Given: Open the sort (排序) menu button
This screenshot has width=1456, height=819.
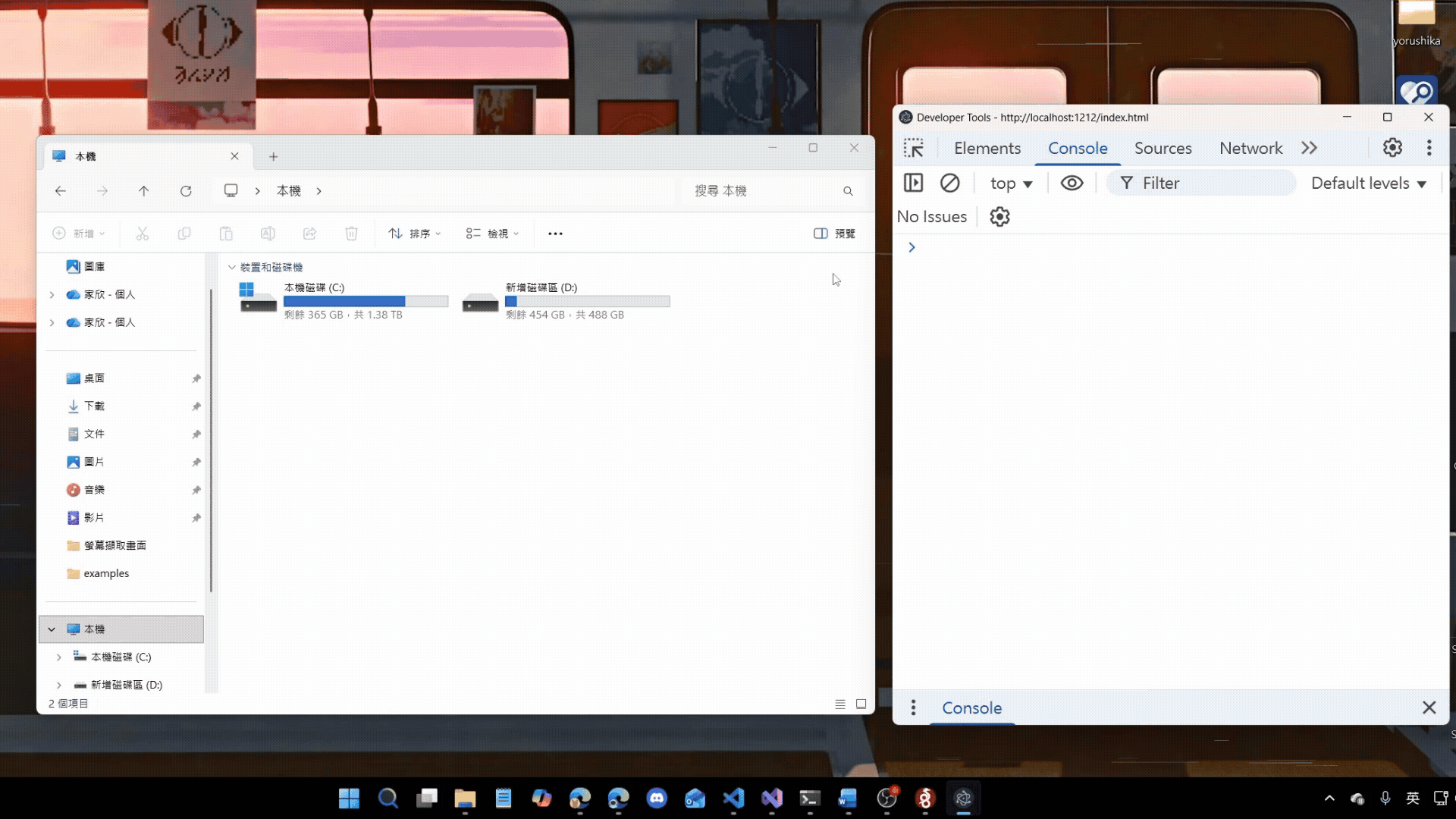Looking at the screenshot, I should click(414, 234).
